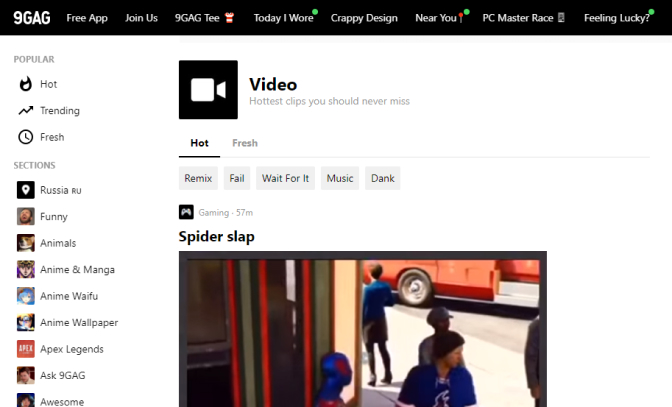Open the Russia RU section
This screenshot has height=407, width=672.
(x=61, y=190)
